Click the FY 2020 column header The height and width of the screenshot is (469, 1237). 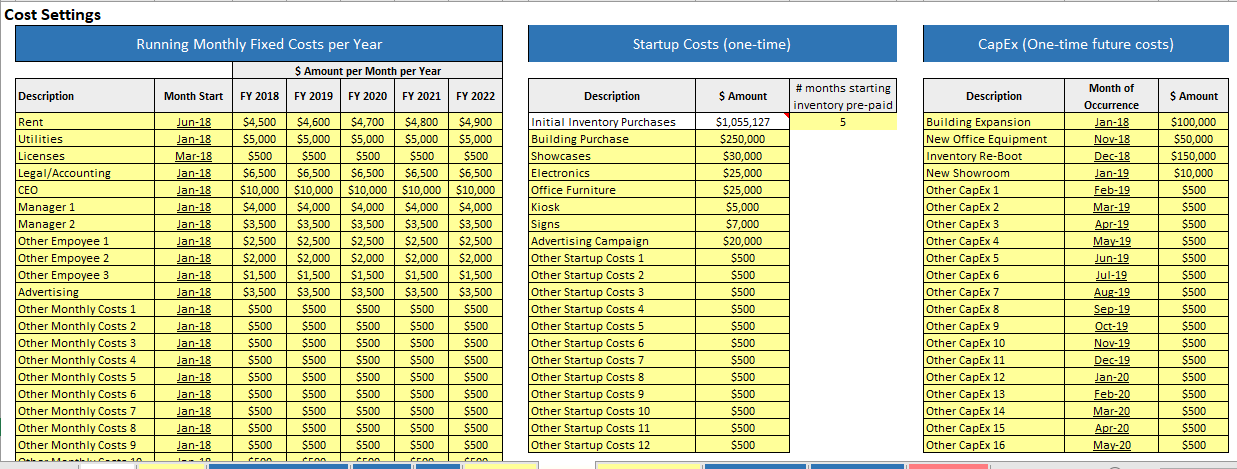tap(368, 96)
